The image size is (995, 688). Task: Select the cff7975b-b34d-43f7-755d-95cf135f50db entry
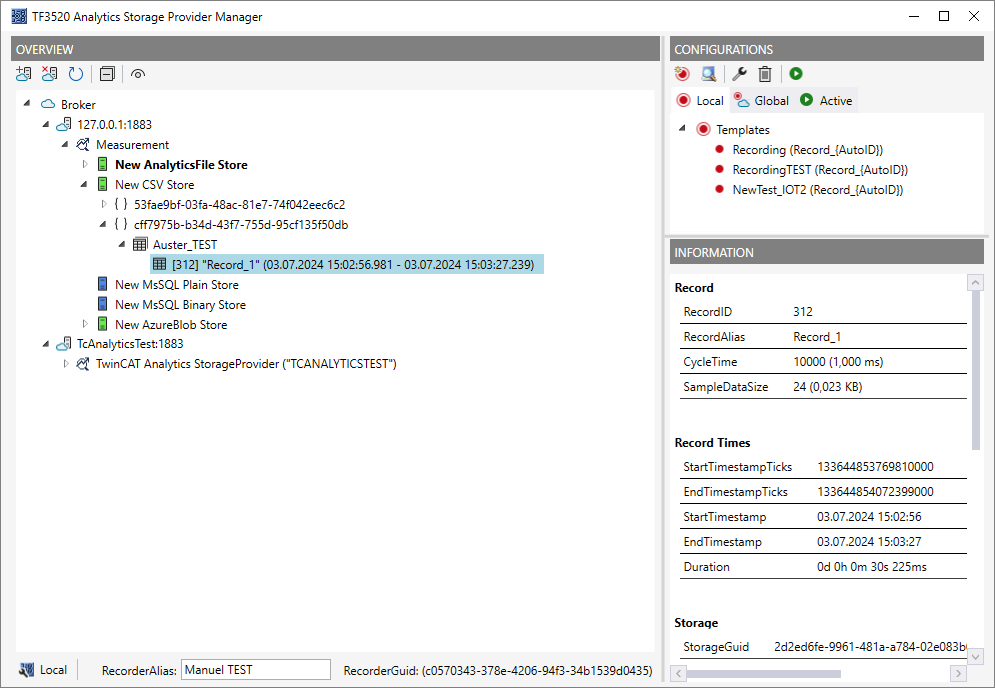coord(241,225)
